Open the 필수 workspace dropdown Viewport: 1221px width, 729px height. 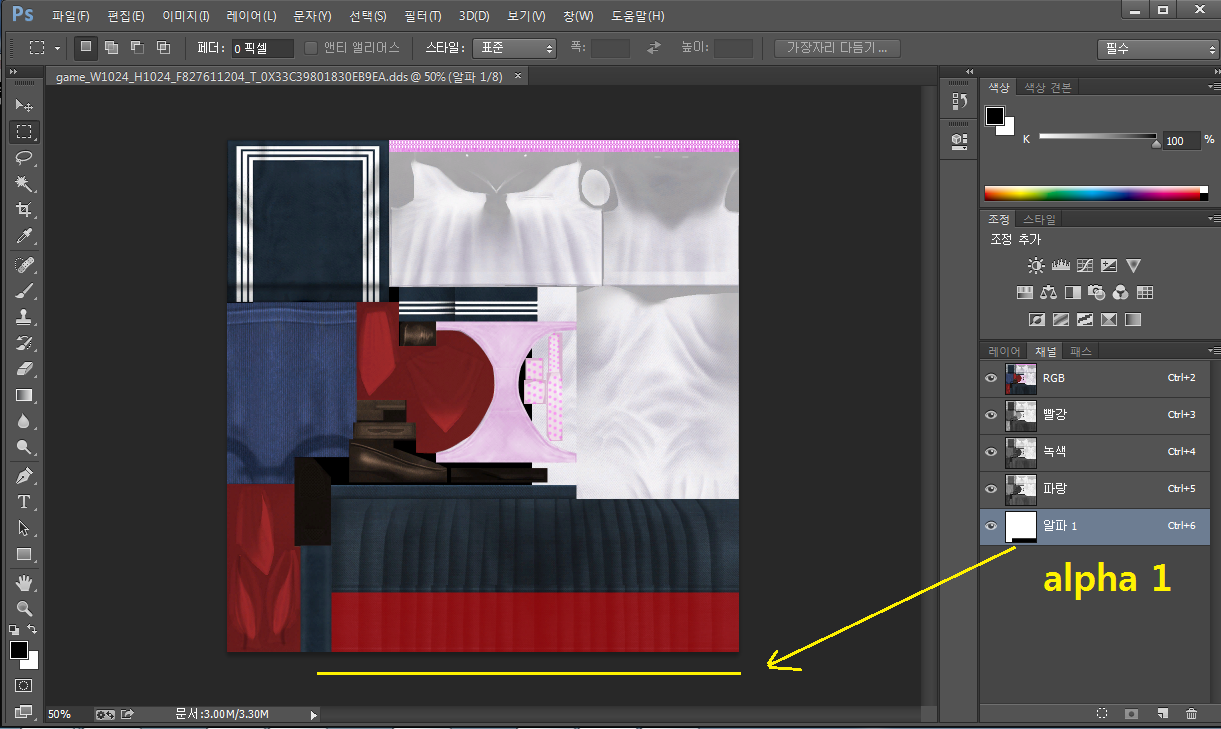(1157, 49)
